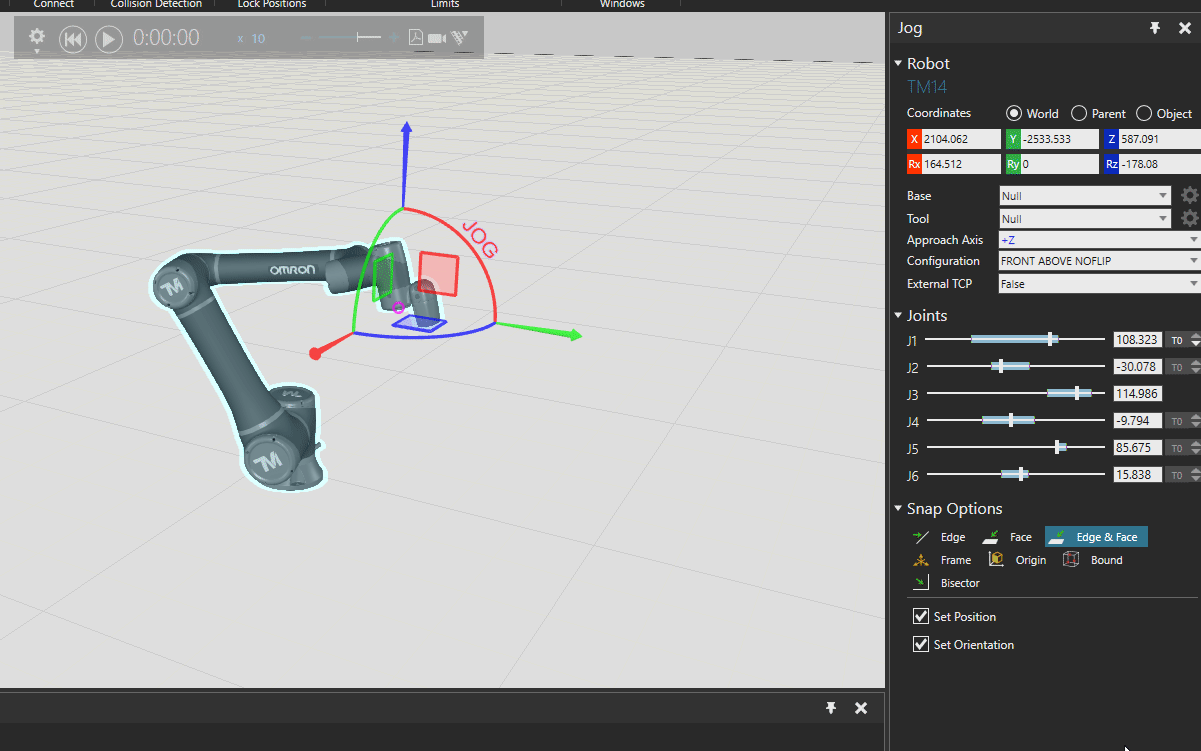Click the Rx rotation field
Image resolution: width=1201 pixels, height=751 pixels.
click(961, 164)
